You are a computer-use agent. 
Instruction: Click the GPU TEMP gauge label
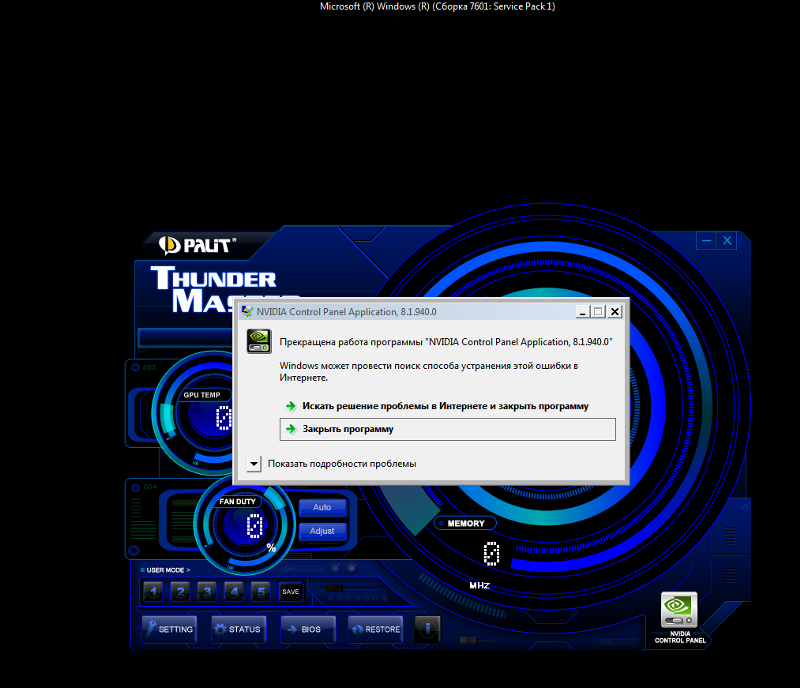tap(202, 395)
